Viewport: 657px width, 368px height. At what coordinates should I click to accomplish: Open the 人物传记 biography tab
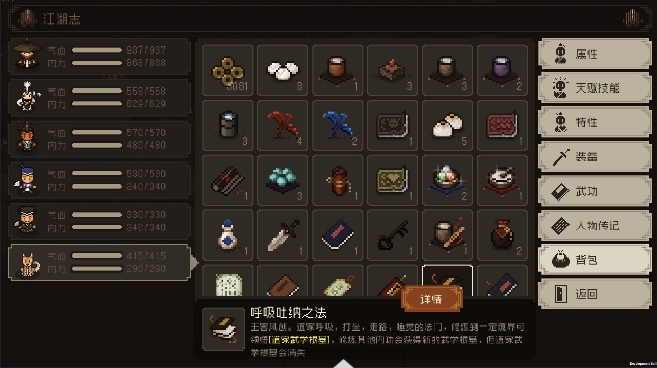click(x=595, y=226)
